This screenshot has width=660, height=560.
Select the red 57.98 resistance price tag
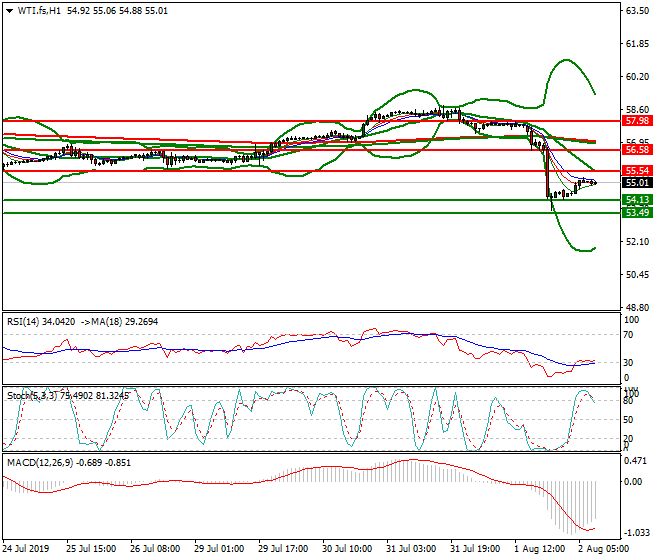(637, 121)
